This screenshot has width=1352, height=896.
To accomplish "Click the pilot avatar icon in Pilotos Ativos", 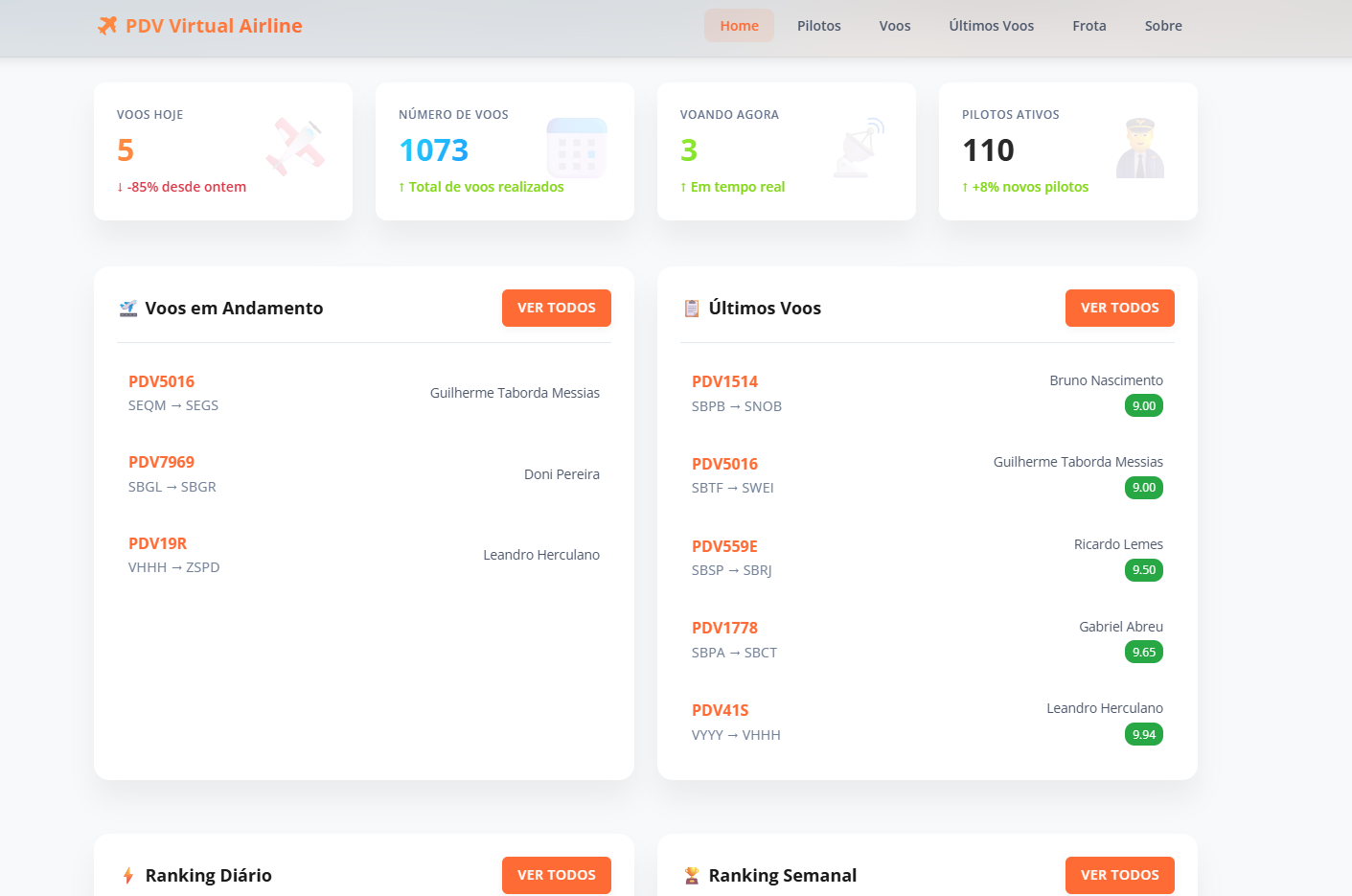I will click(x=1140, y=148).
